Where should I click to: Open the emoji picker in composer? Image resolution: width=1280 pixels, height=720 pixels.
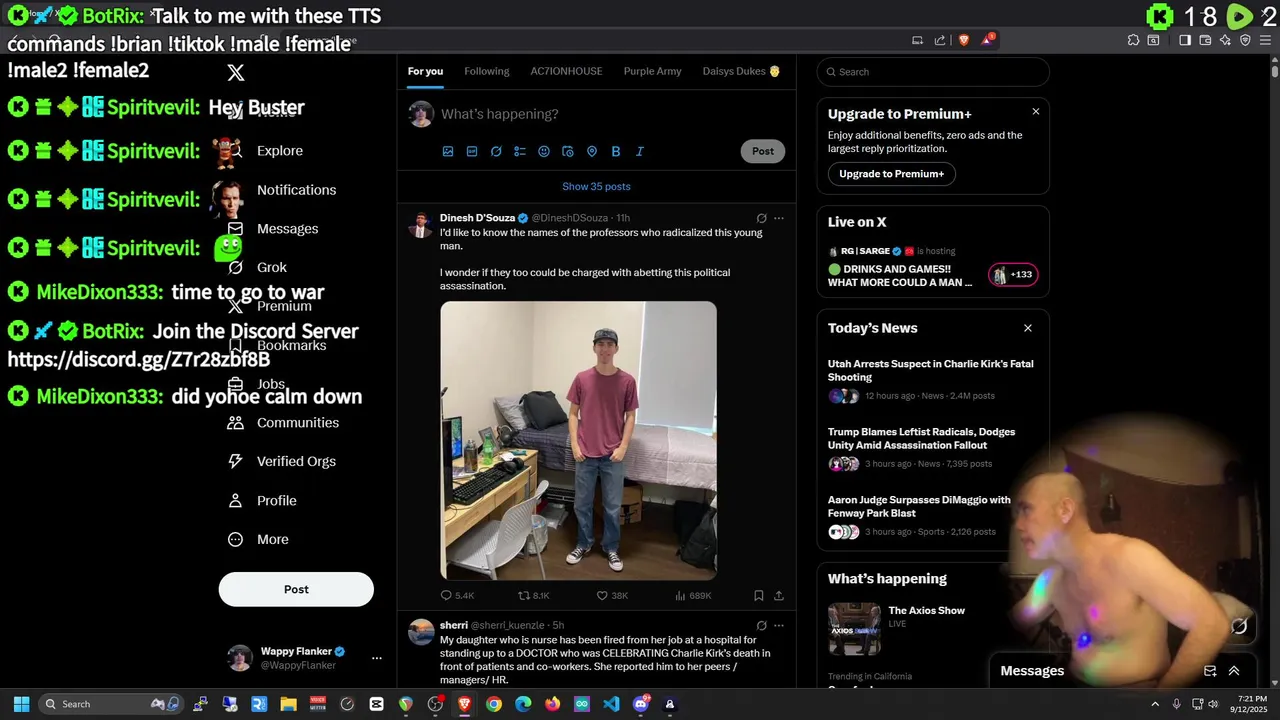[x=544, y=151]
